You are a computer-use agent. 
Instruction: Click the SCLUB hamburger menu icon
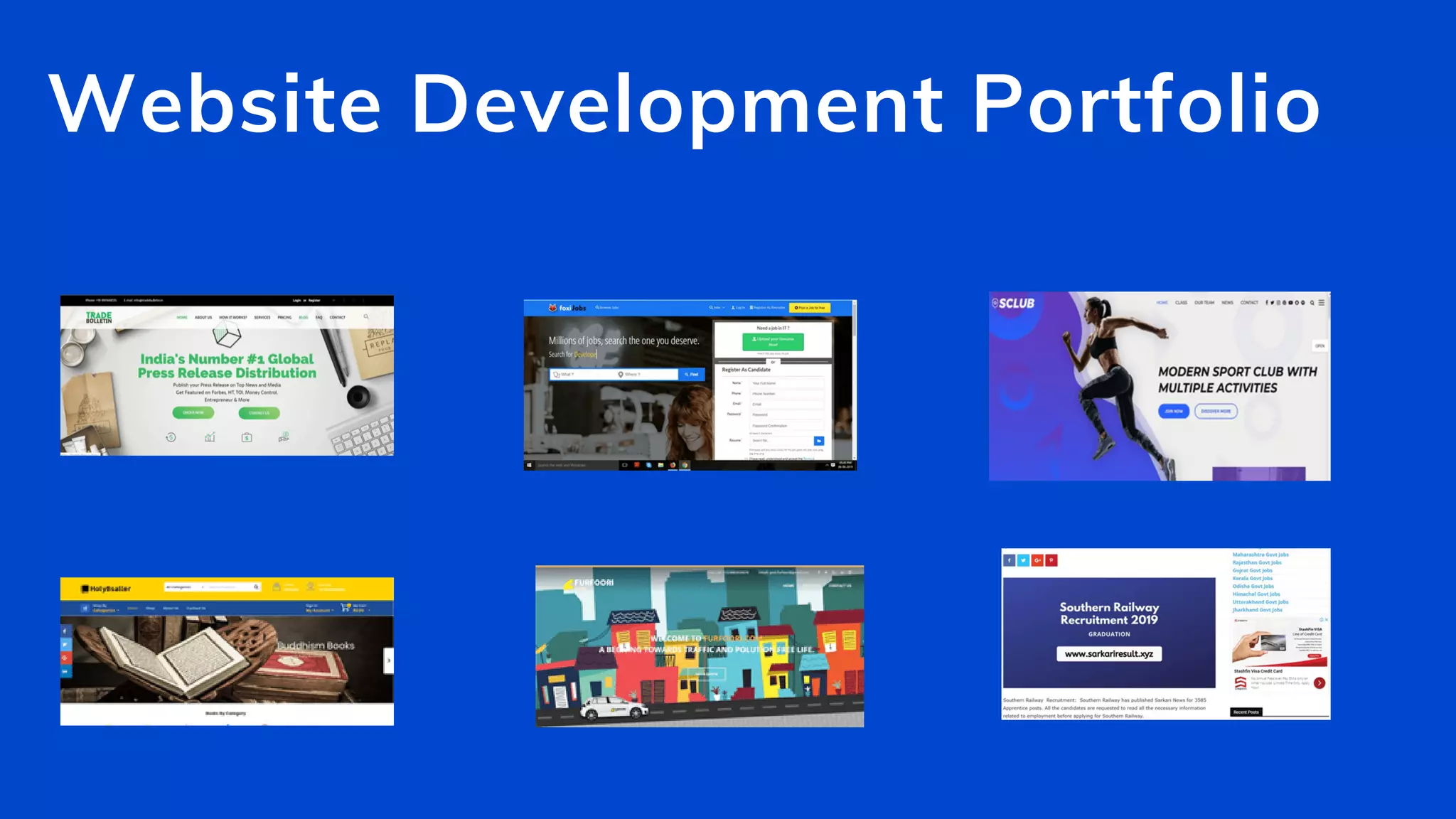[1322, 303]
